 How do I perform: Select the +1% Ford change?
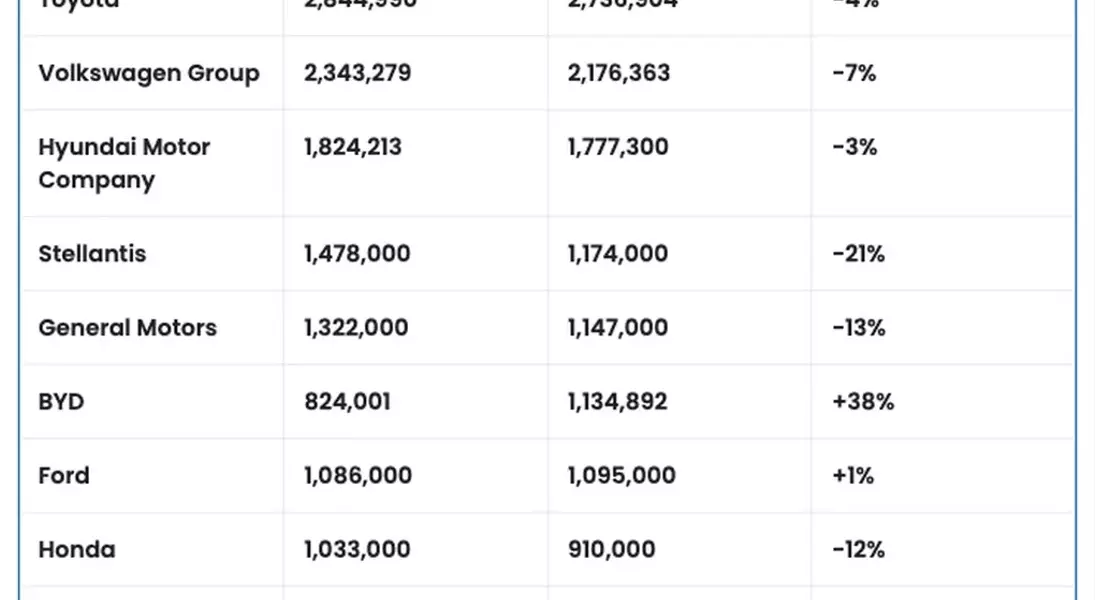[853, 476]
